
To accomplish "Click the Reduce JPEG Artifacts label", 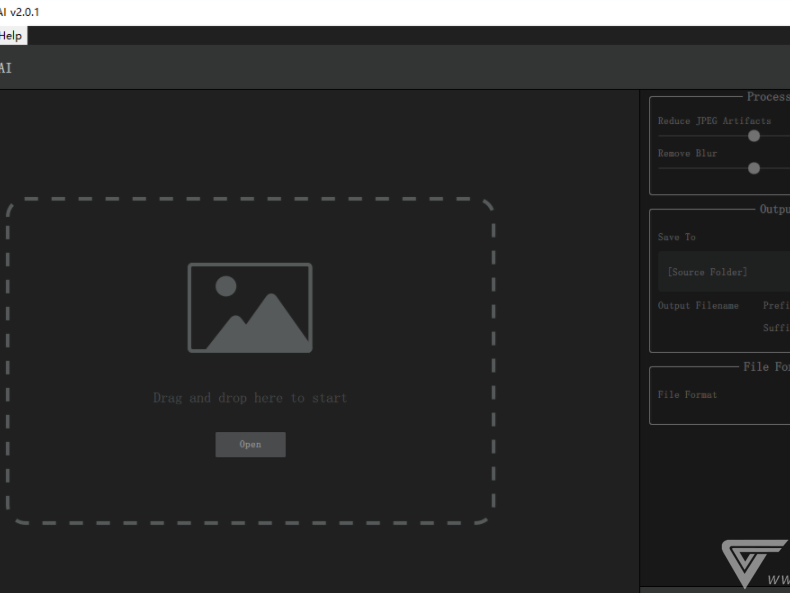I will point(714,121).
